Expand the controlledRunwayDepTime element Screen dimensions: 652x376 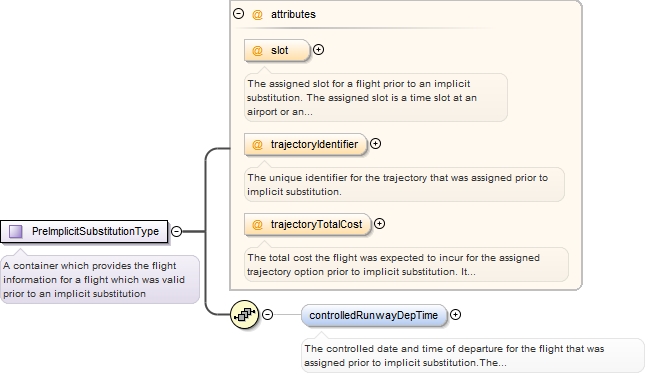click(x=455, y=314)
